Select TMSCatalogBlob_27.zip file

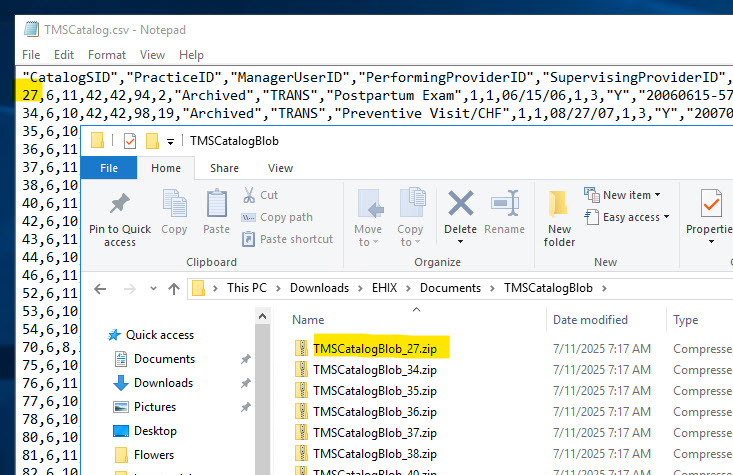[375, 349]
